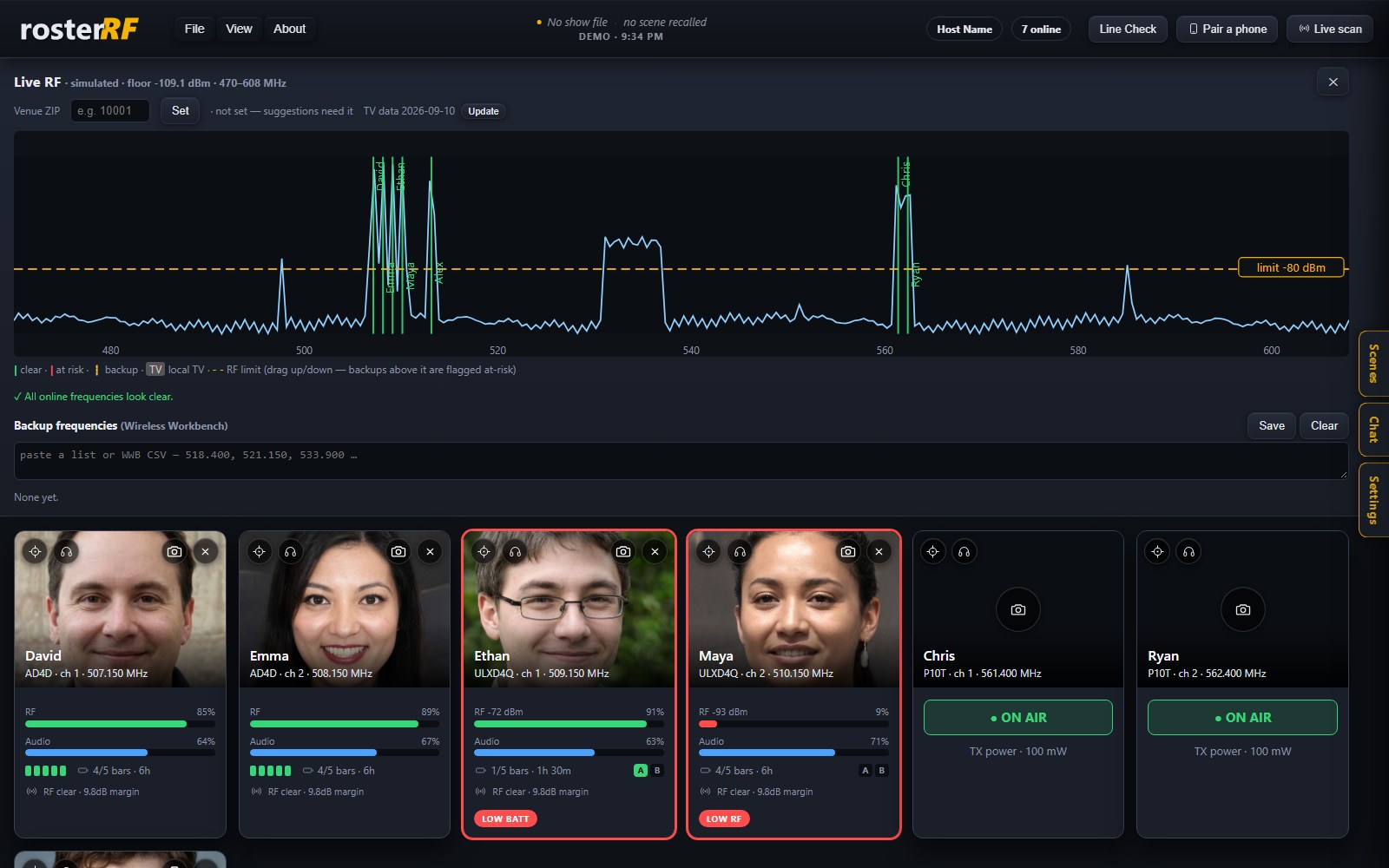Image resolution: width=1389 pixels, height=868 pixels.
Task: Toggle the ON AIR button for Chris
Action: click(1018, 718)
